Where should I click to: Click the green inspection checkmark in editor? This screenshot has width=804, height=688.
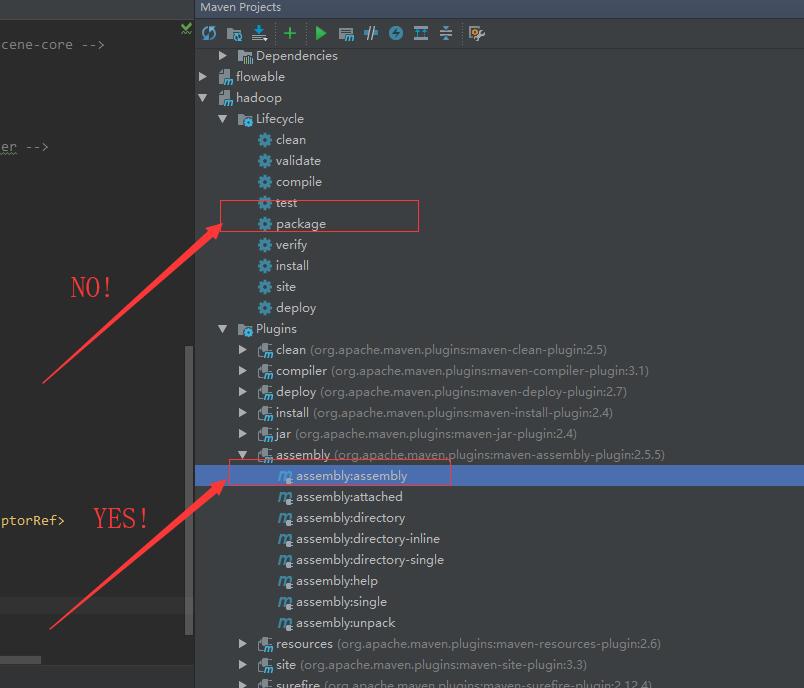(186, 28)
